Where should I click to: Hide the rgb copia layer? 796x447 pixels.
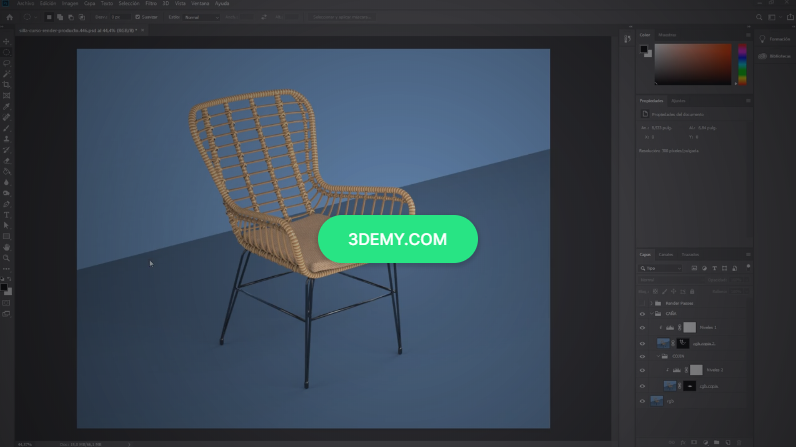point(642,387)
